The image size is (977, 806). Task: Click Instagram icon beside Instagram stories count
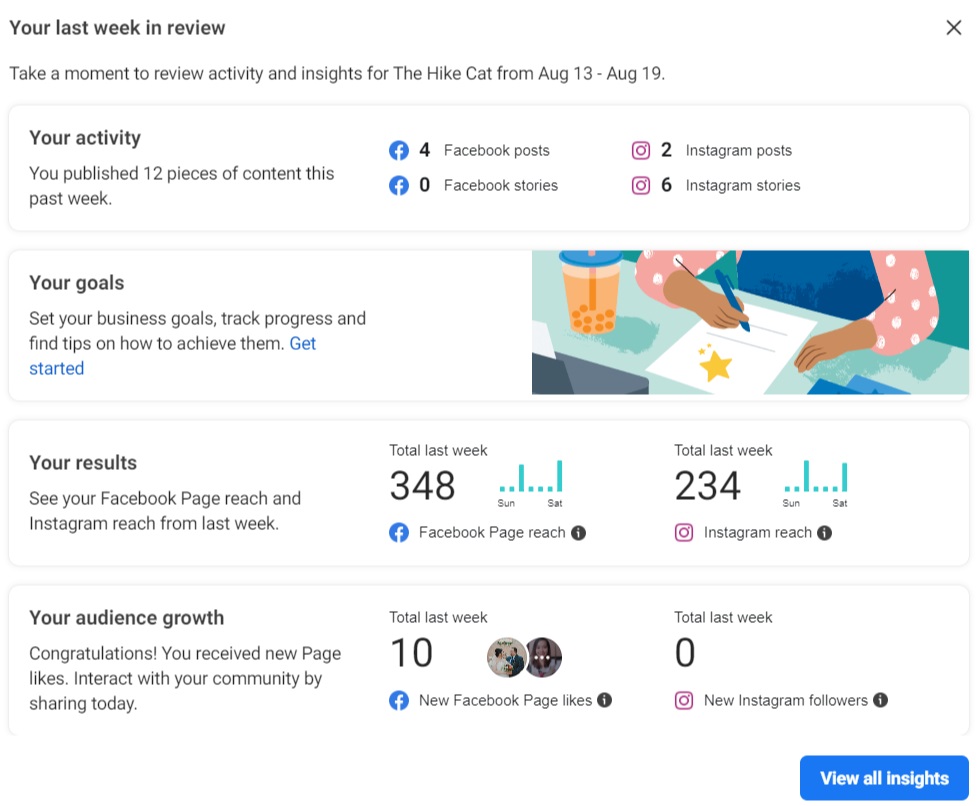coord(641,186)
